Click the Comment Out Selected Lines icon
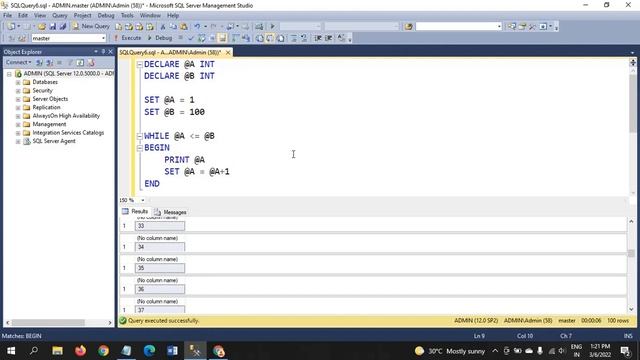The image size is (640, 360). [x=294, y=38]
